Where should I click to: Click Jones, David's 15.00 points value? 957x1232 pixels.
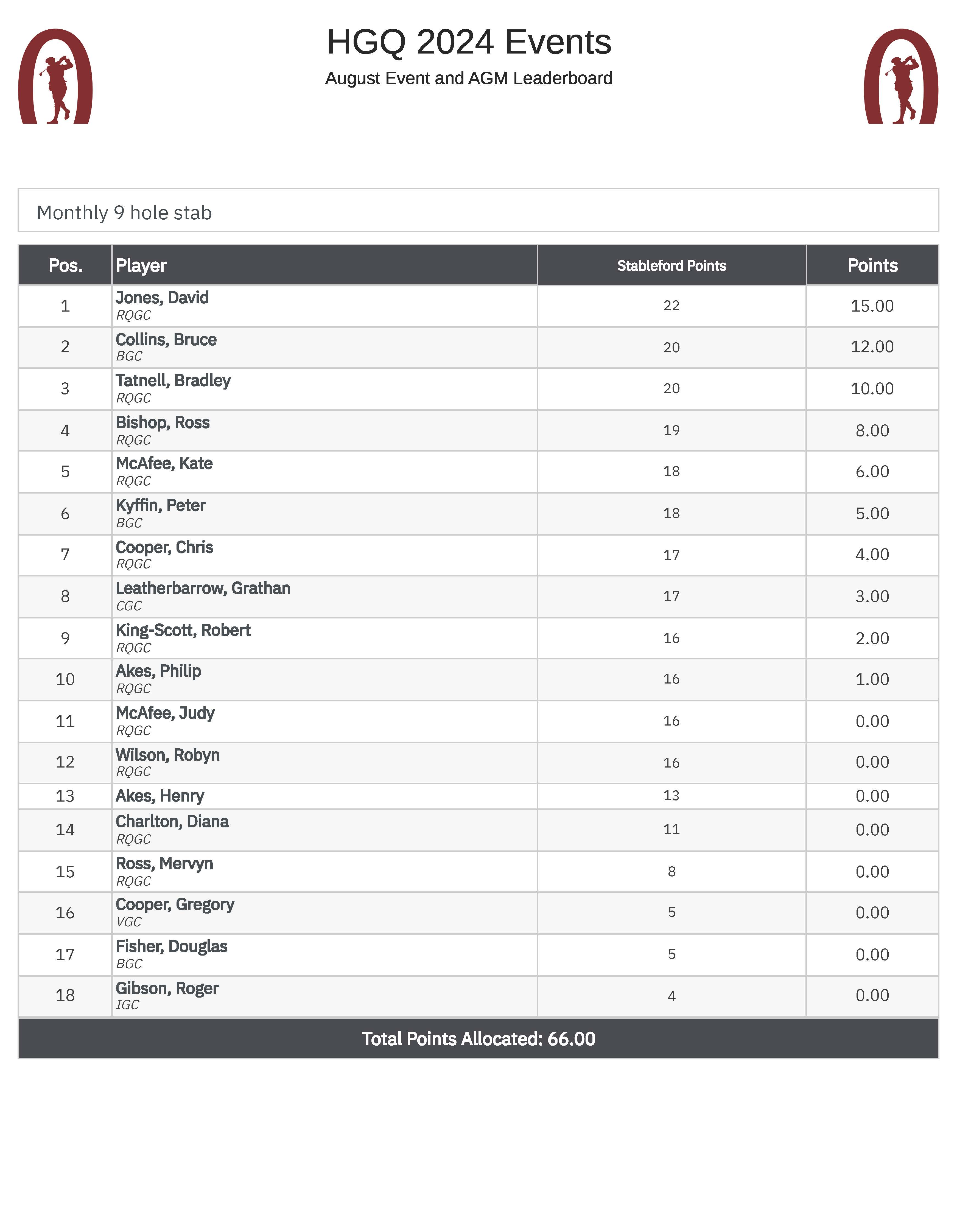pos(872,306)
